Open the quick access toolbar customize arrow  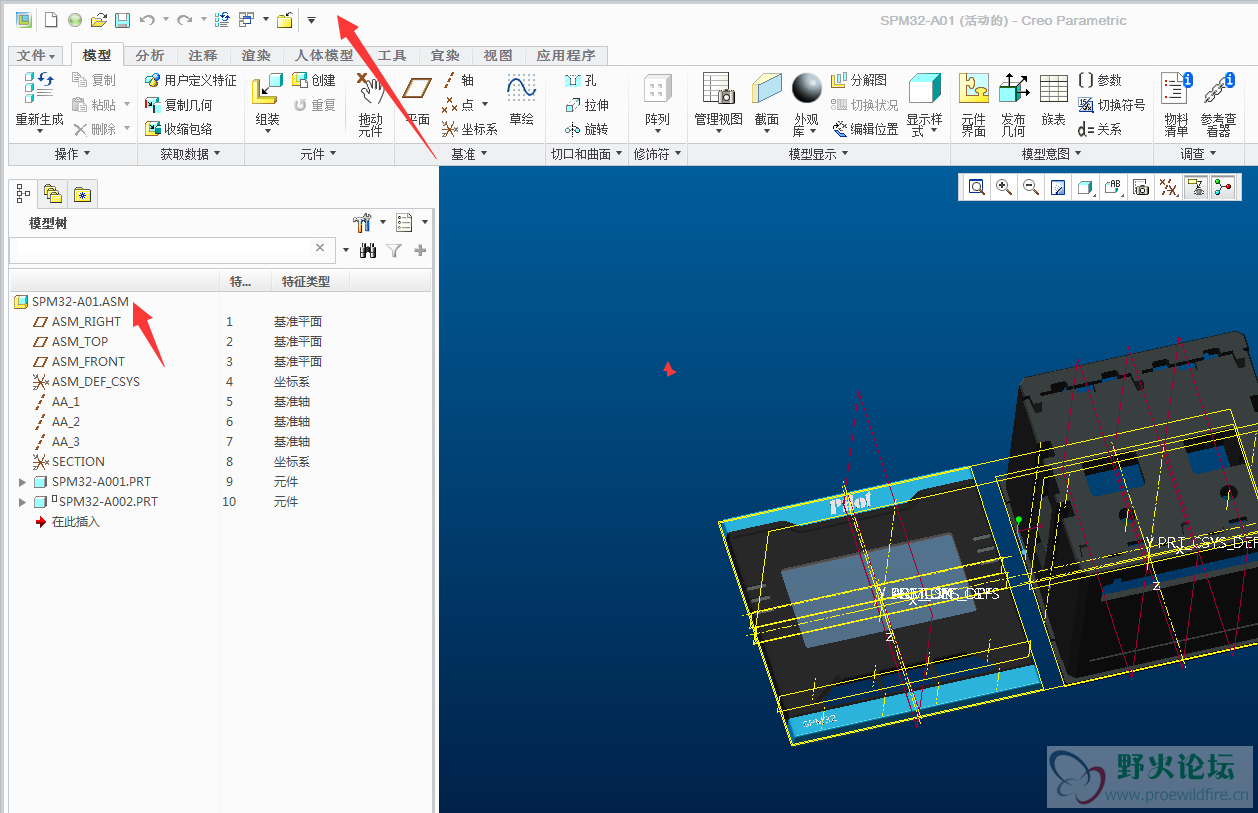pyautogui.click(x=311, y=20)
